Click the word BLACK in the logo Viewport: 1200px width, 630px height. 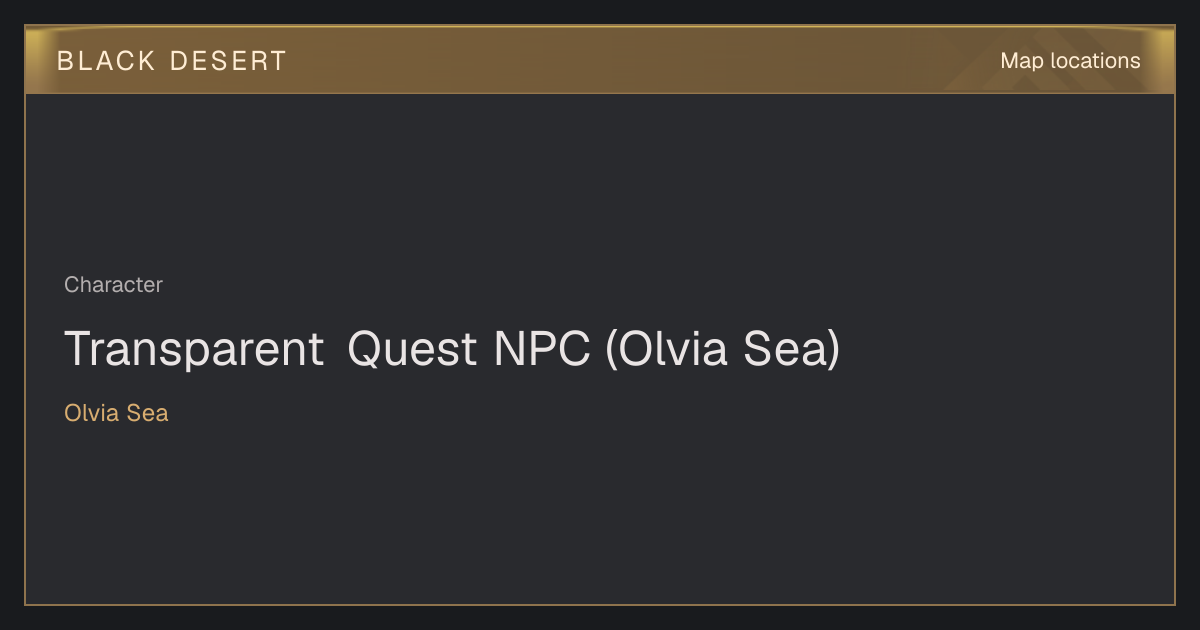click(106, 61)
